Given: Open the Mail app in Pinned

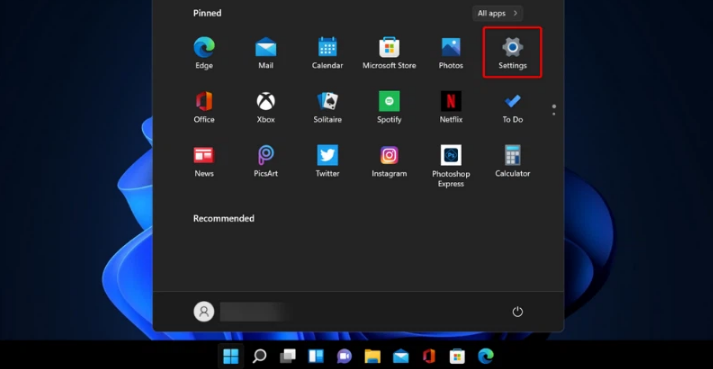Looking at the screenshot, I should click(x=266, y=53).
